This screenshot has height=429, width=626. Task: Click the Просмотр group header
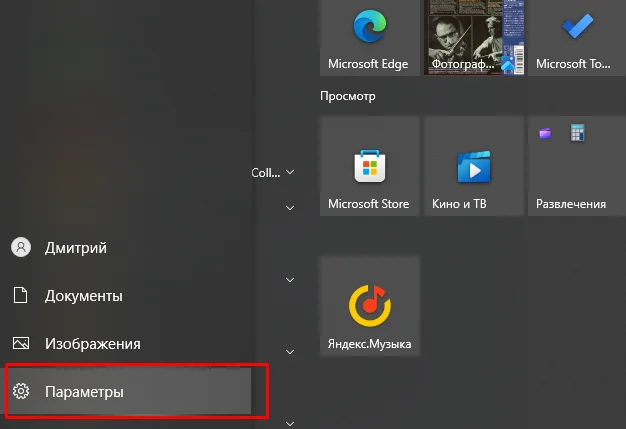pos(348,96)
